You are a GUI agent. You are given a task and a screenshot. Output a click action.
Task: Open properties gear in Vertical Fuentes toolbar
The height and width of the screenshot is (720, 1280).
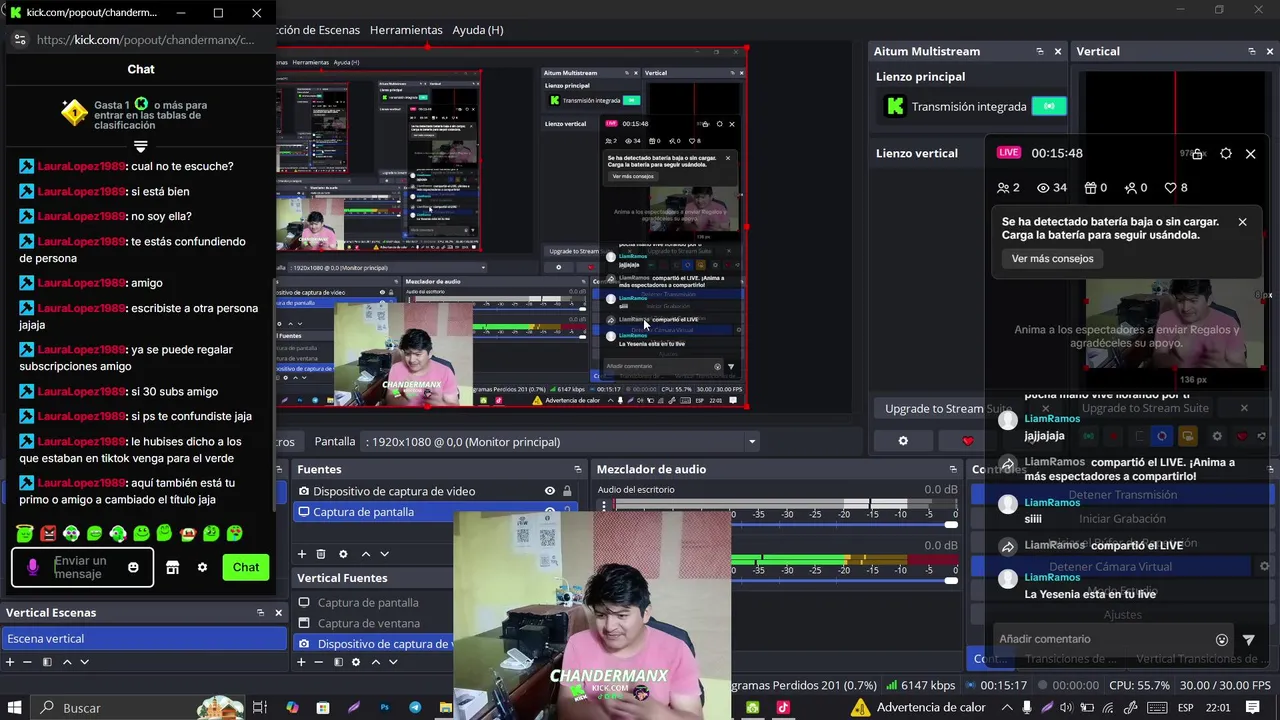point(356,662)
